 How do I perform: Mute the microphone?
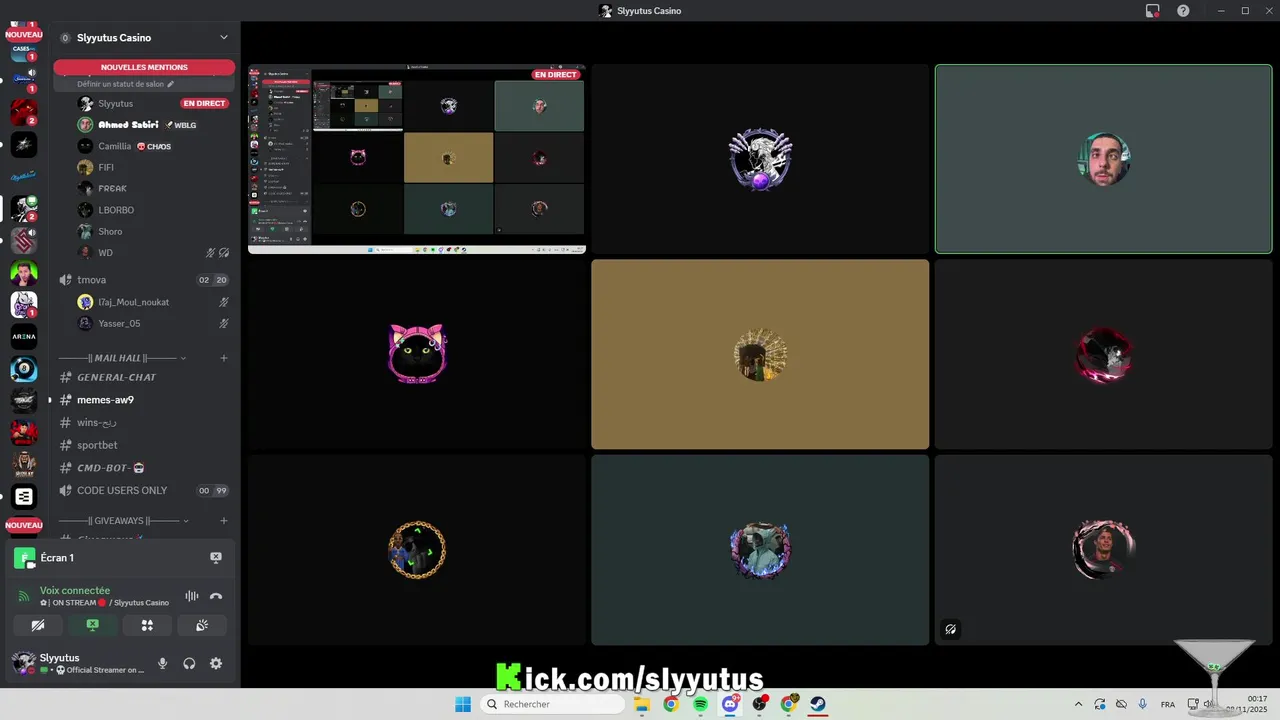tap(162, 663)
